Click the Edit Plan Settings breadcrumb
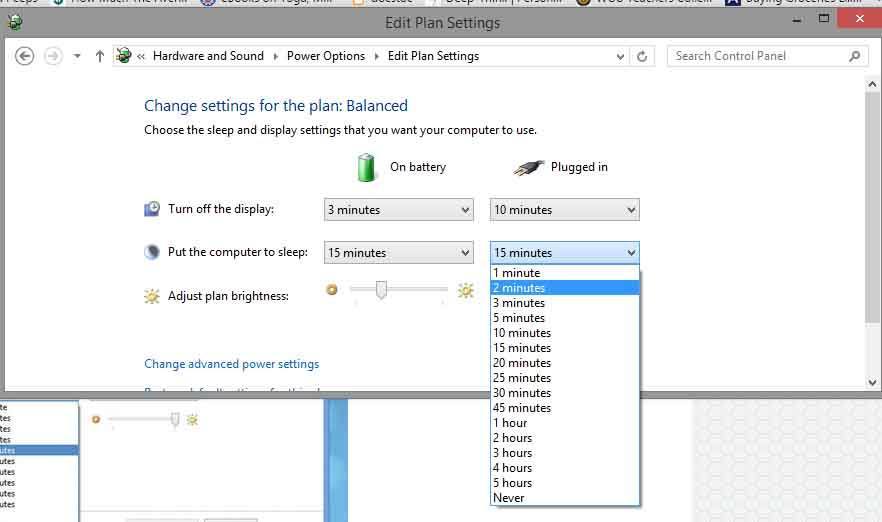 (433, 56)
